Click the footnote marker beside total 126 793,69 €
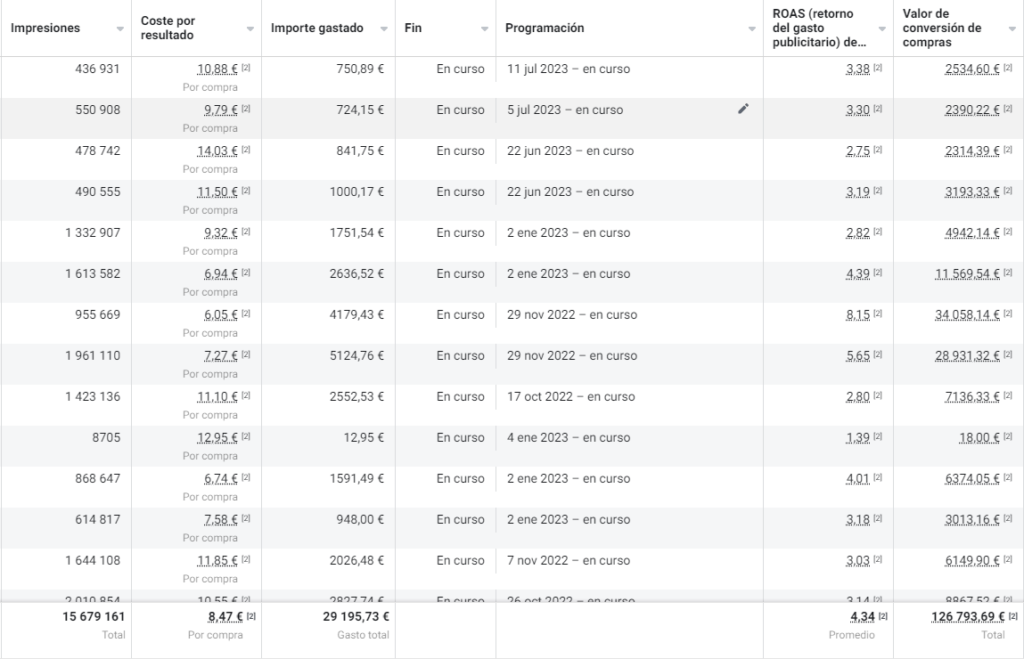Image resolution: width=1024 pixels, height=659 pixels. (x=1015, y=617)
